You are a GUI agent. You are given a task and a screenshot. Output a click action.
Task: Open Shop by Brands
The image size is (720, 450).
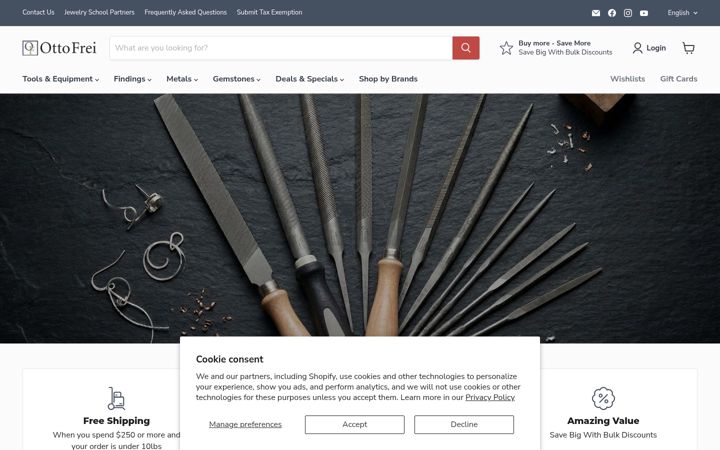tap(388, 79)
